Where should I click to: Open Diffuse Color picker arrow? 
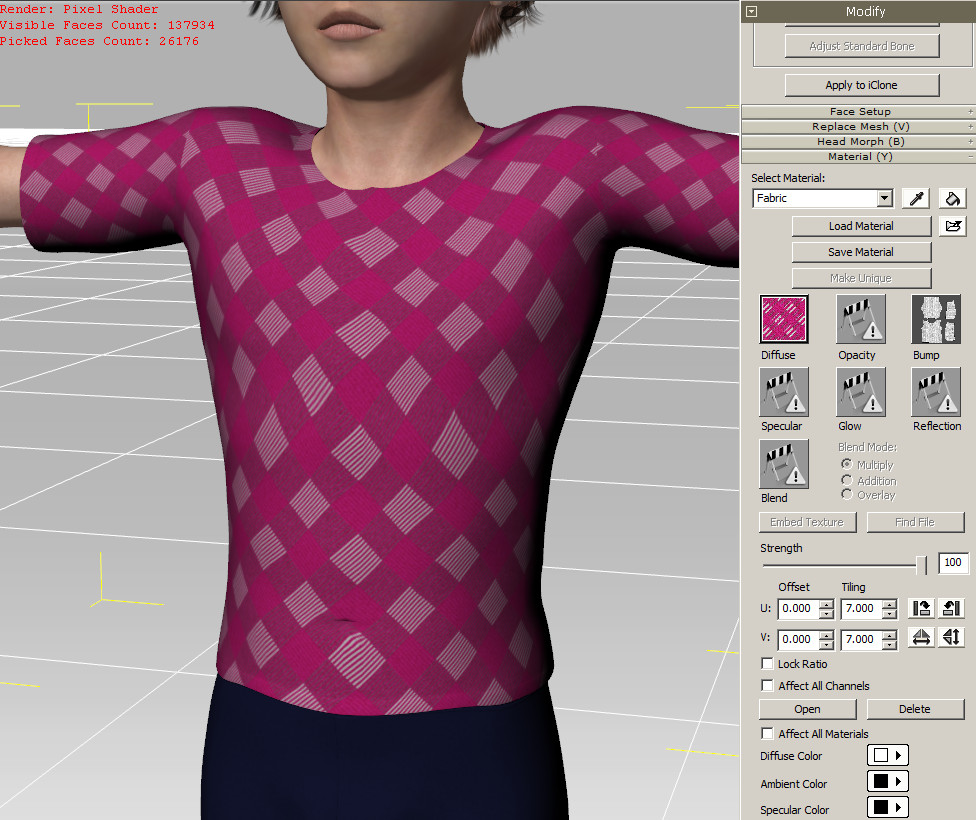click(x=898, y=755)
